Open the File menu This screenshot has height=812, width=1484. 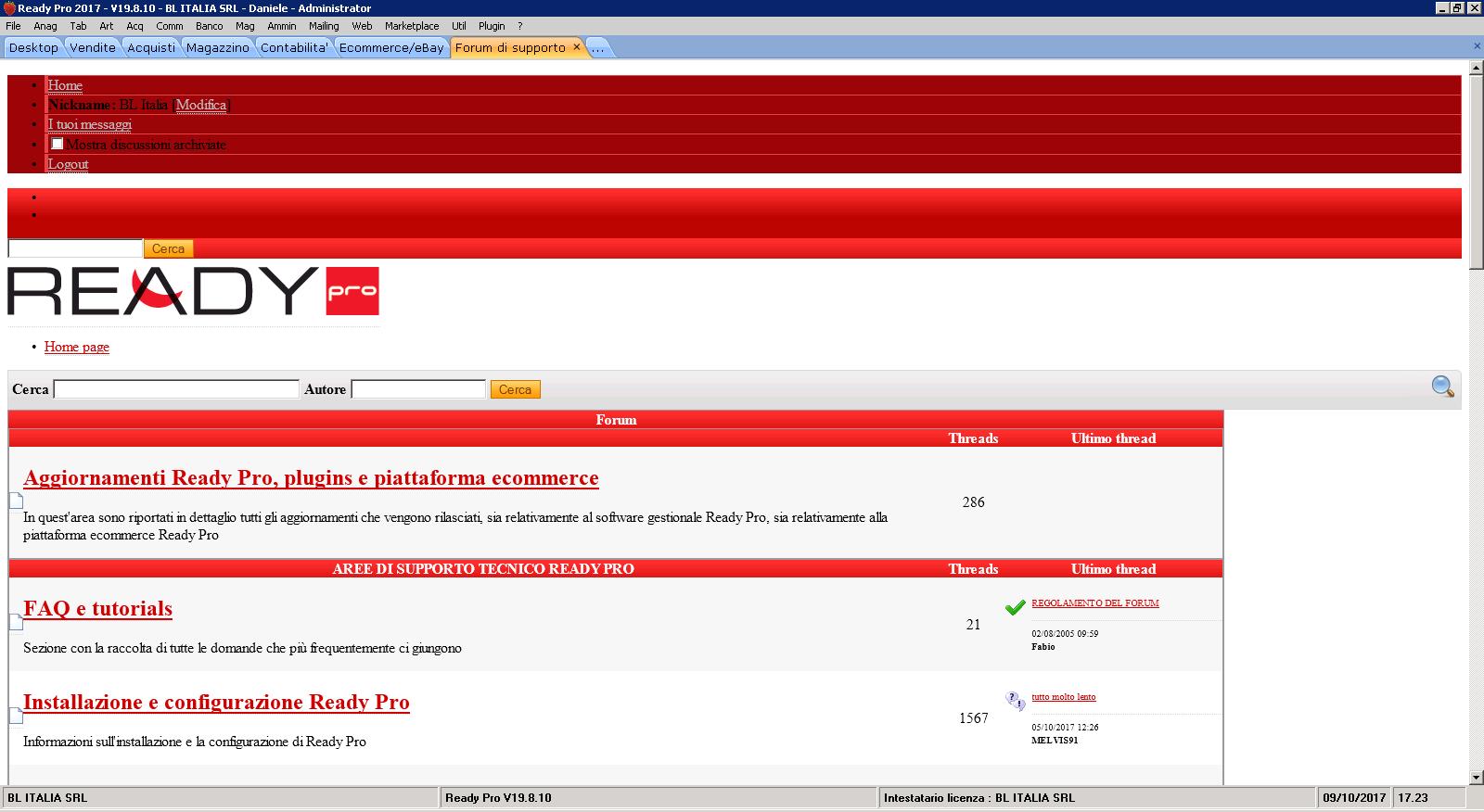coord(13,26)
